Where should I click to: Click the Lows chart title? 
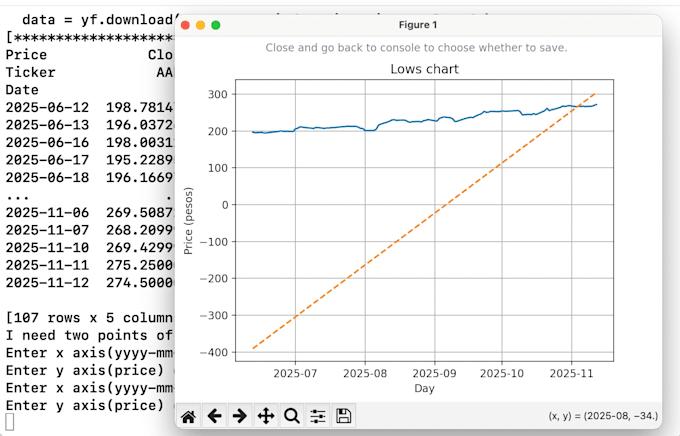425,69
